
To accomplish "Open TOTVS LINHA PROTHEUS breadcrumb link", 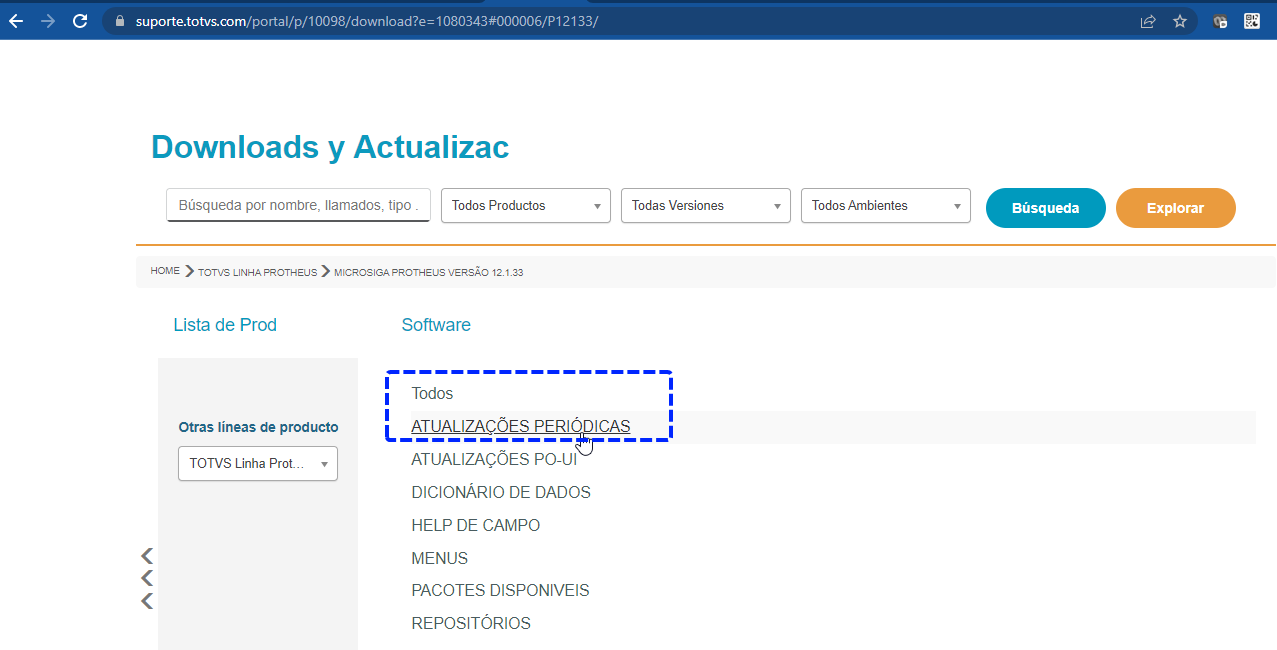I will pyautogui.click(x=257, y=272).
